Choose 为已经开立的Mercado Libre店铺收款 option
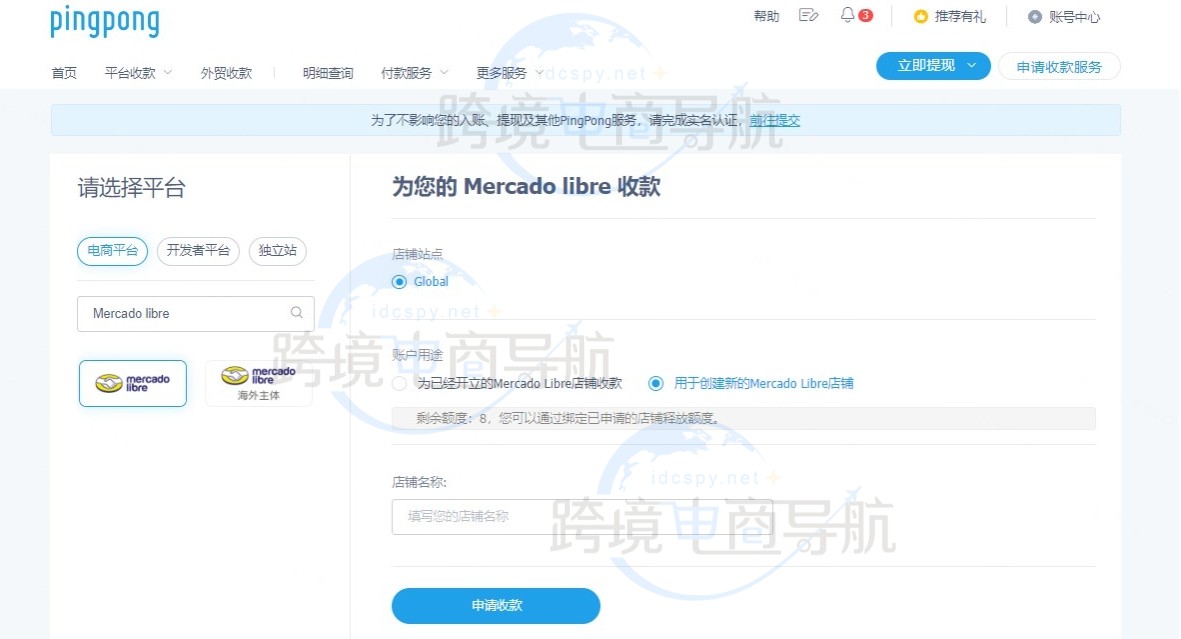 pos(400,384)
